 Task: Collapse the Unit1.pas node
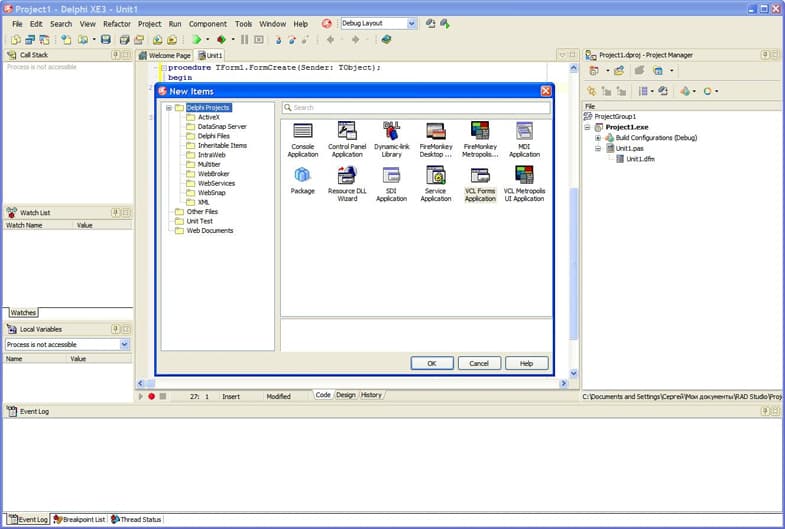(x=598, y=149)
